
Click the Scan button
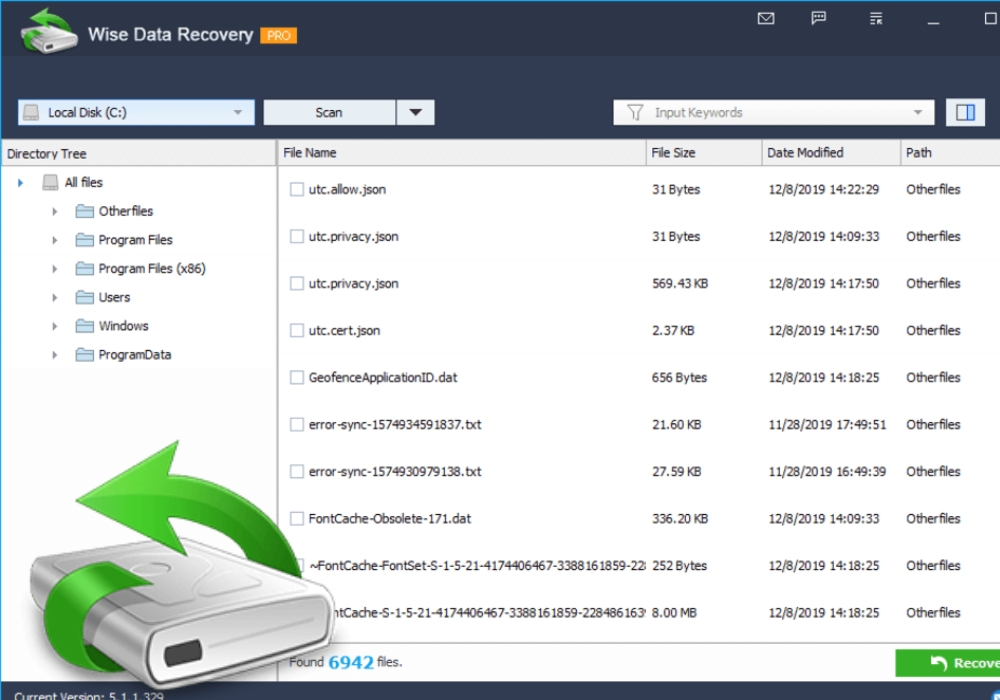329,113
